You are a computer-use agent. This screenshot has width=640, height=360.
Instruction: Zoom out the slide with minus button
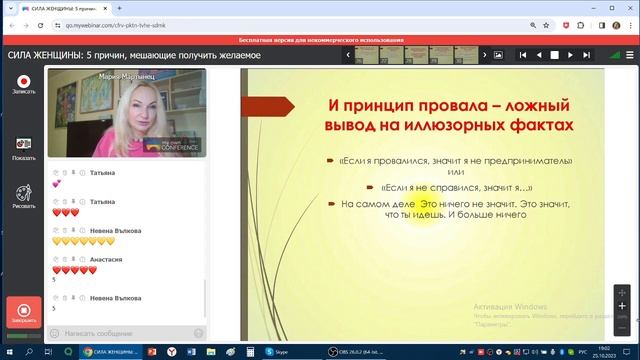pos(622,328)
